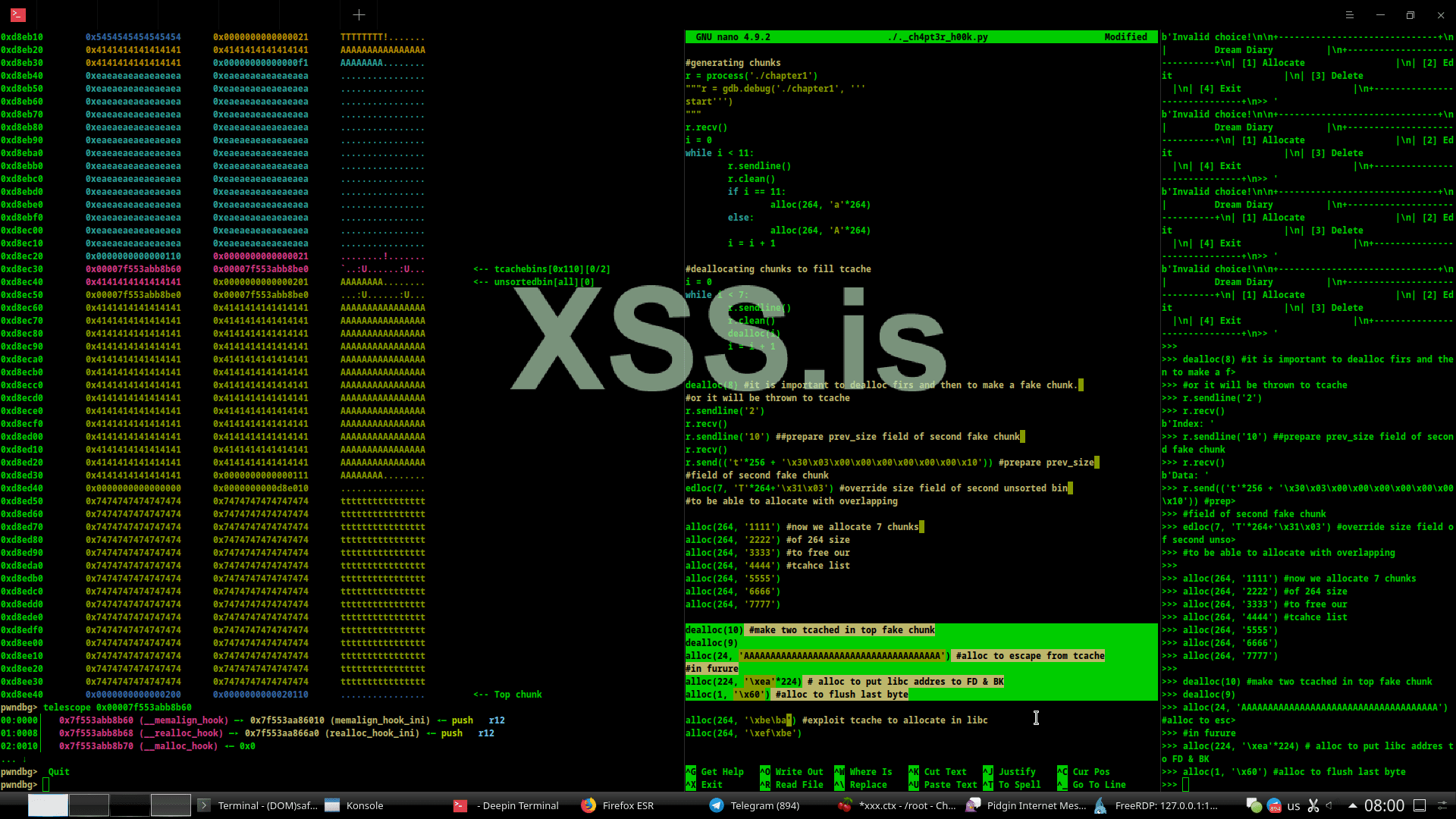
Task: Switch keyboard layout via 'us' indicator
Action: 1294,805
